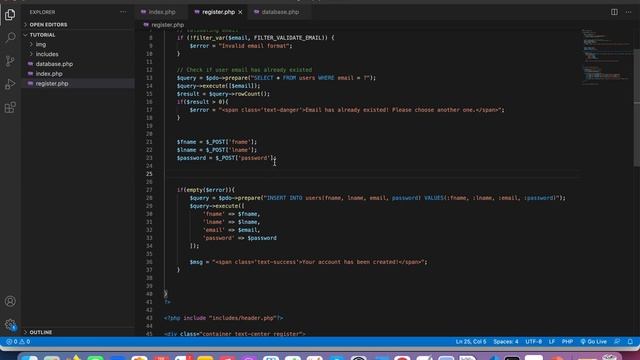Expand the Outline section
The width and height of the screenshot is (640, 360).
tap(78, 332)
